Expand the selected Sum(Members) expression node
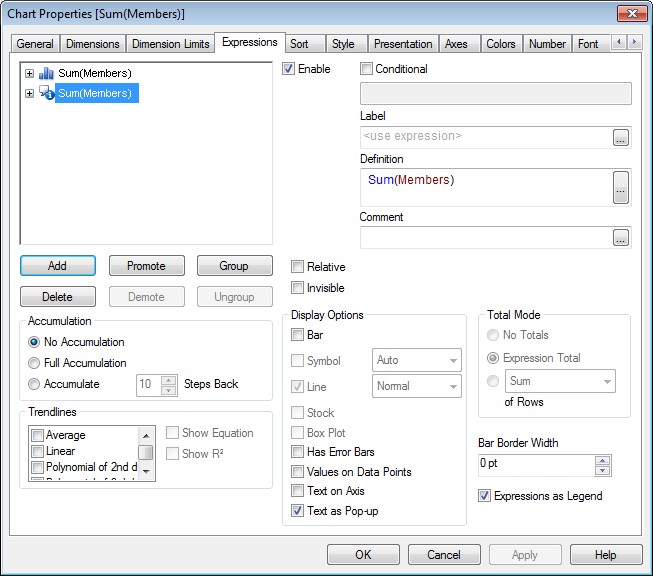Screen dimensions: 653x576 29,93
